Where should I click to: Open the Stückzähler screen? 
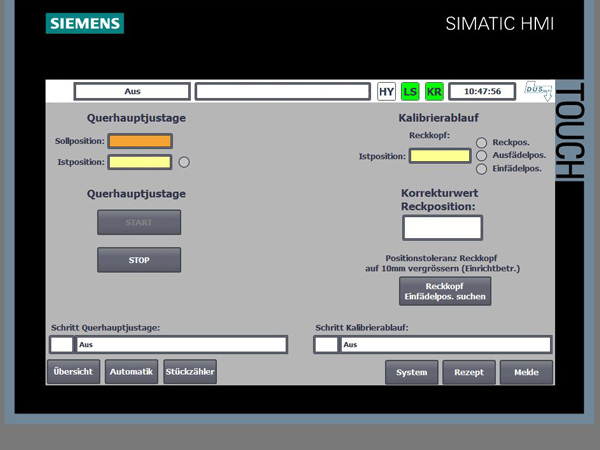pyautogui.click(x=190, y=372)
